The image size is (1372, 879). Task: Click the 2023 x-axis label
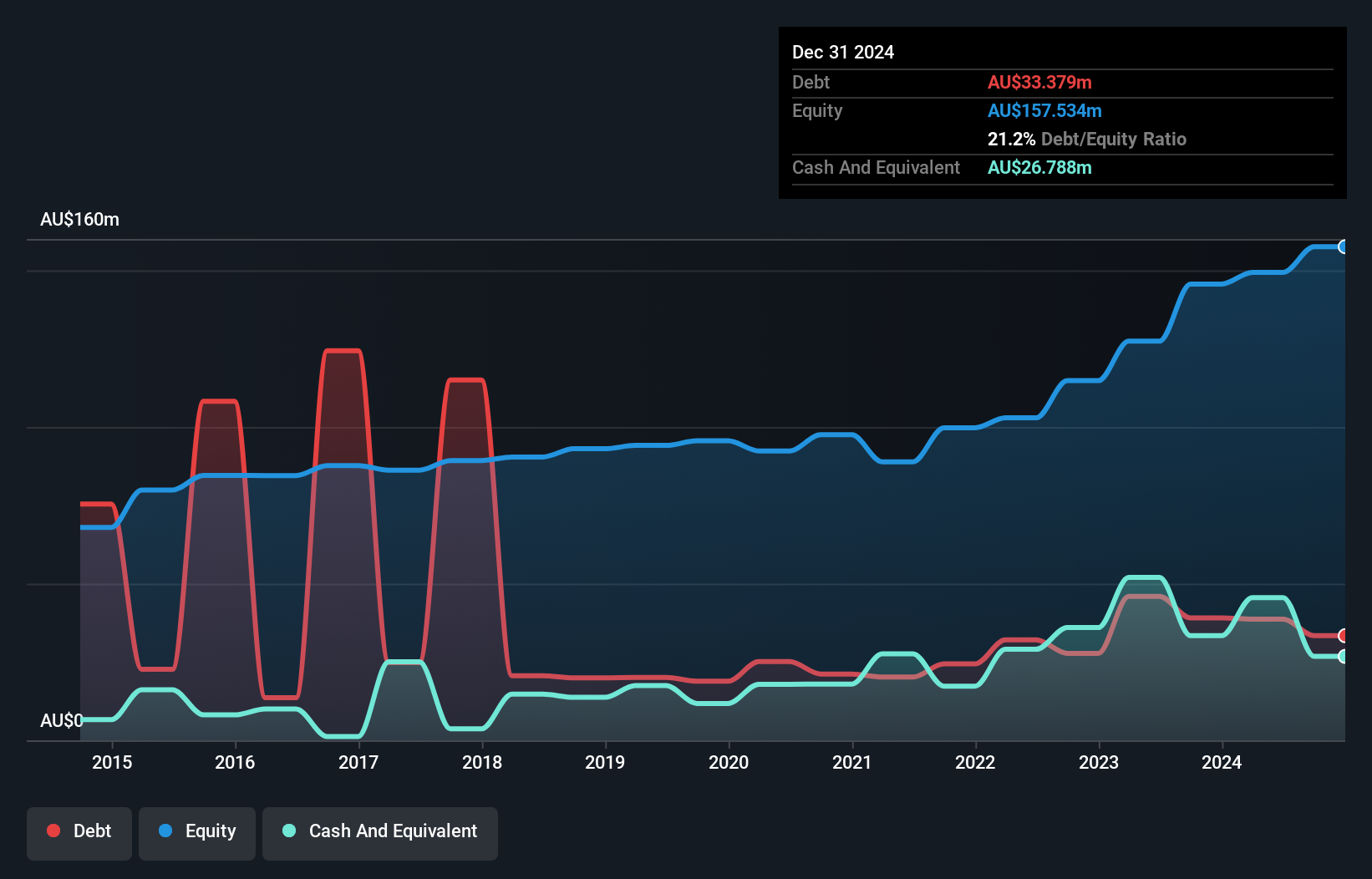[1099, 762]
